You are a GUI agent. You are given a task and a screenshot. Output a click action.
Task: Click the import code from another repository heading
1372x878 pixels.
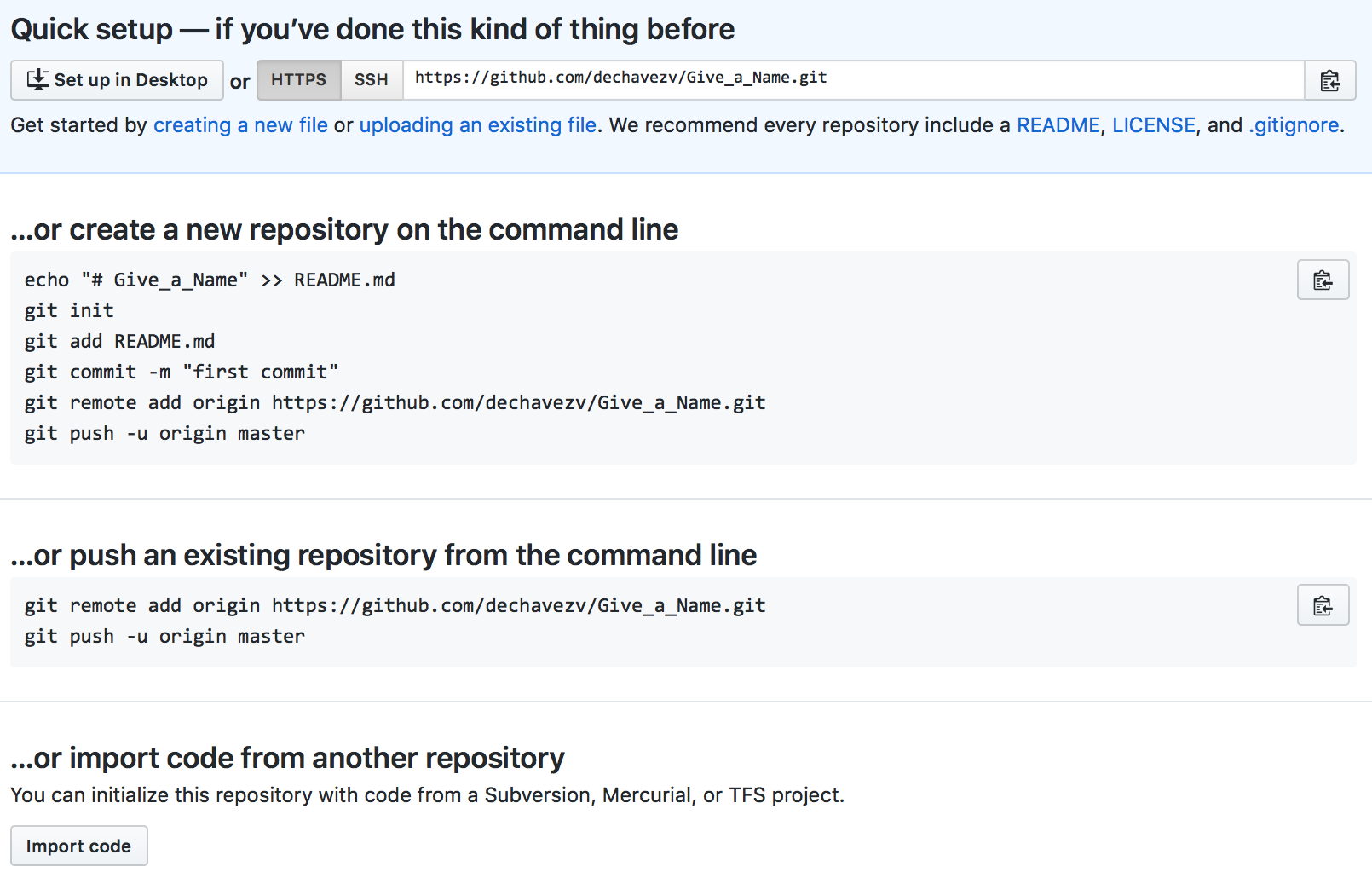(287, 758)
